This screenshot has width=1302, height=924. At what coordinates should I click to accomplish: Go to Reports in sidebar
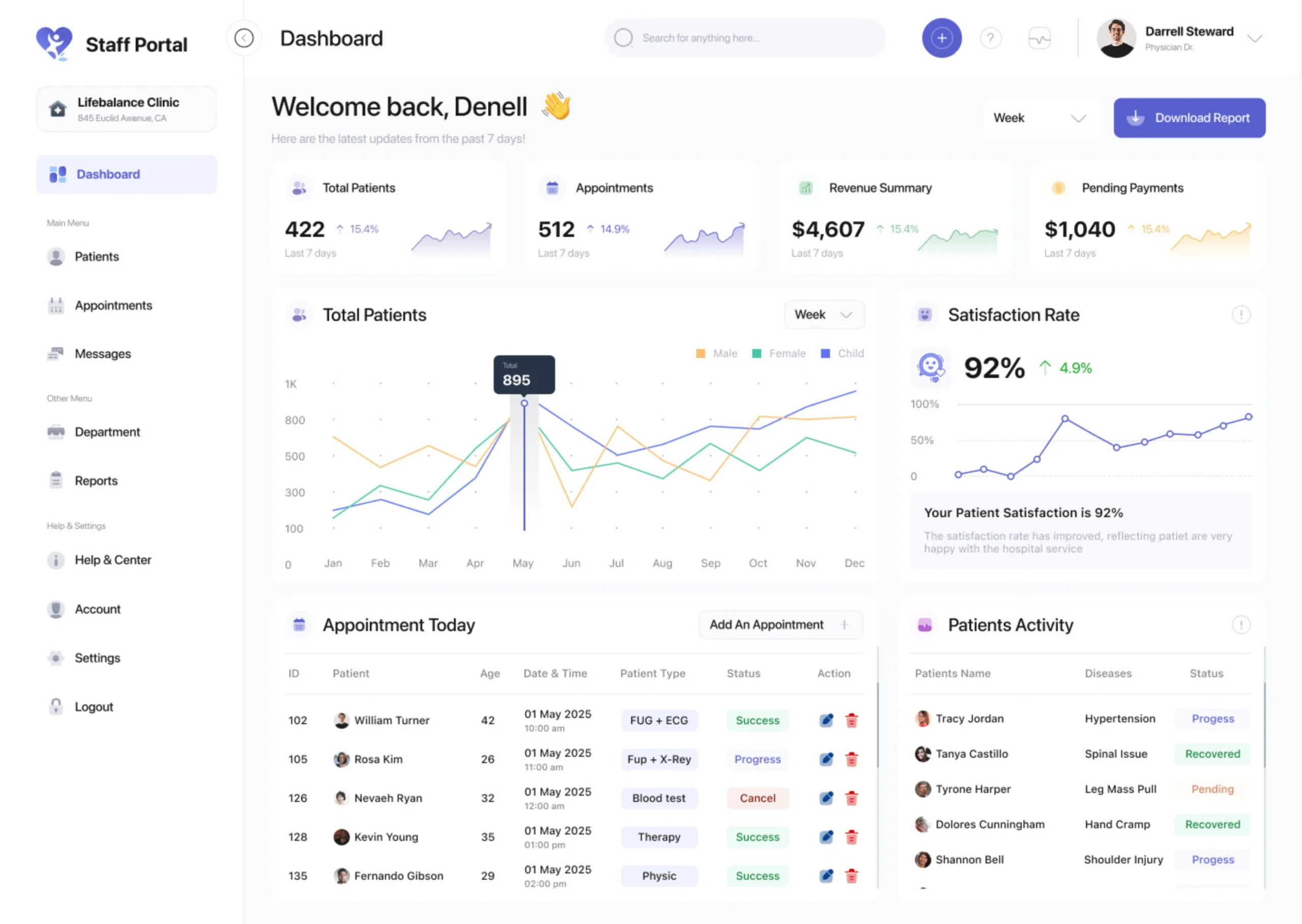coord(96,481)
